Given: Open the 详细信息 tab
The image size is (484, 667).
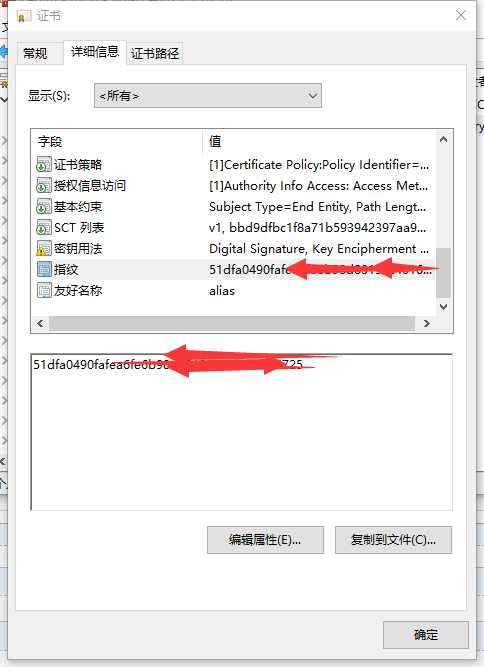Looking at the screenshot, I should pyautogui.click(x=95, y=52).
